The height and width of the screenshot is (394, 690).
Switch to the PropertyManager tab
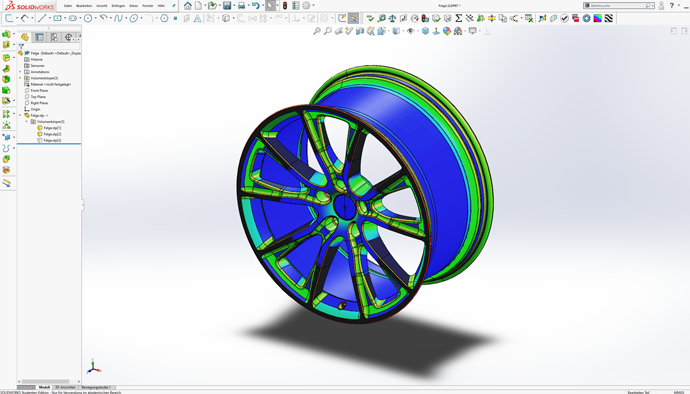point(40,37)
